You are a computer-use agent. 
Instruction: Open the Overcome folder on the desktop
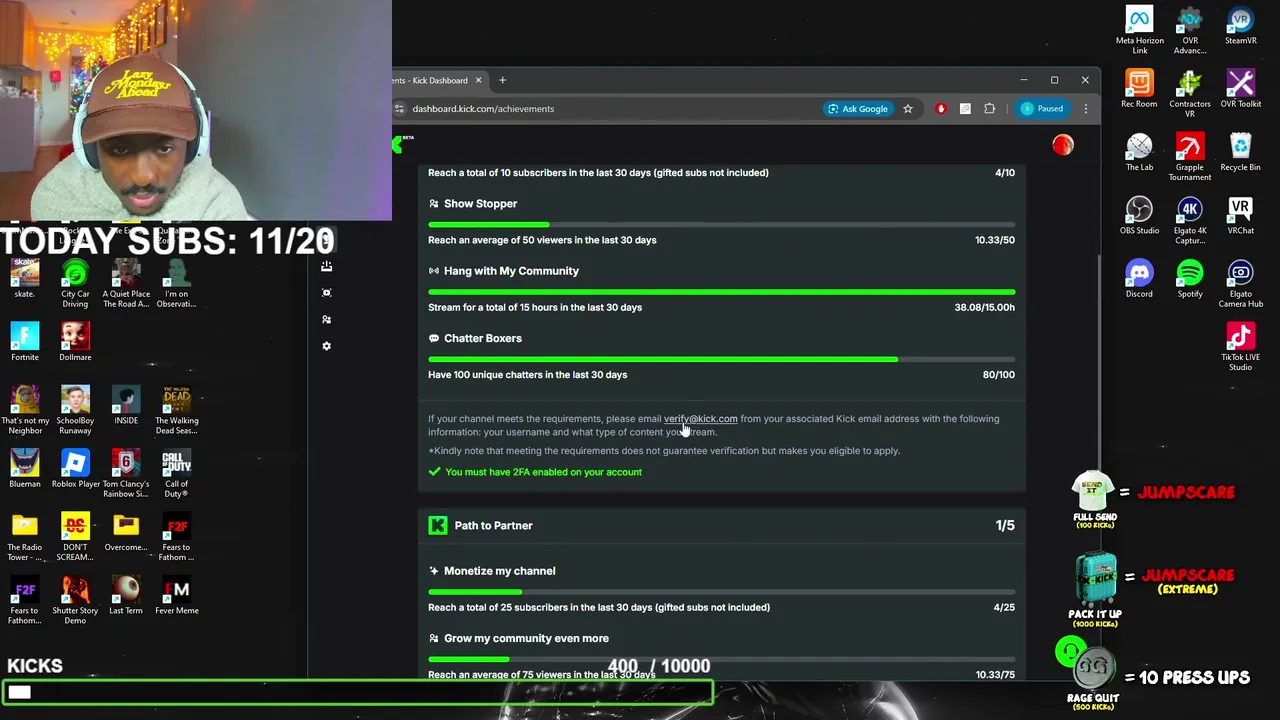126,531
